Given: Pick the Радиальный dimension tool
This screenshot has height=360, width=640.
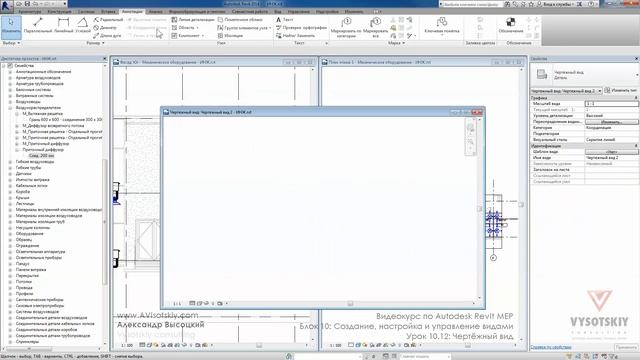Looking at the screenshot, I should pos(108,20).
